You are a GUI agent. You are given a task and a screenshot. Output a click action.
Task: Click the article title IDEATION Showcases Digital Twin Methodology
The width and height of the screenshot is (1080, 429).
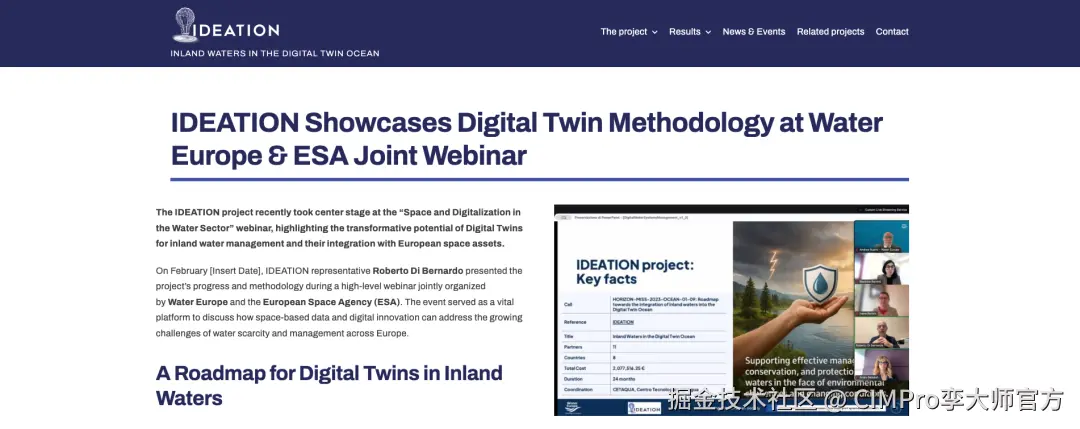coord(527,139)
